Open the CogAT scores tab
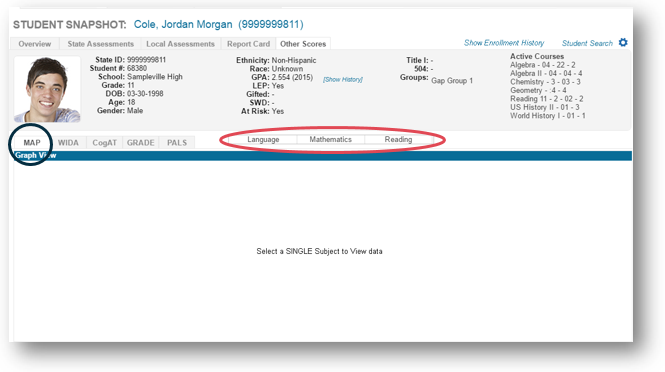 click(x=104, y=143)
